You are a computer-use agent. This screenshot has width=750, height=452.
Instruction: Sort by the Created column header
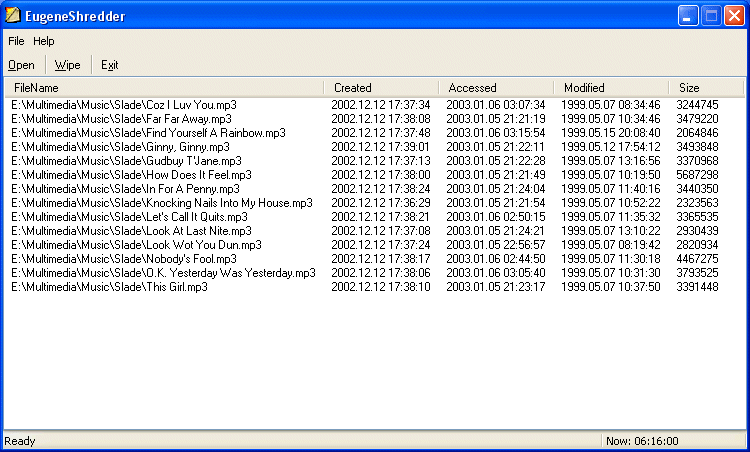[381, 88]
